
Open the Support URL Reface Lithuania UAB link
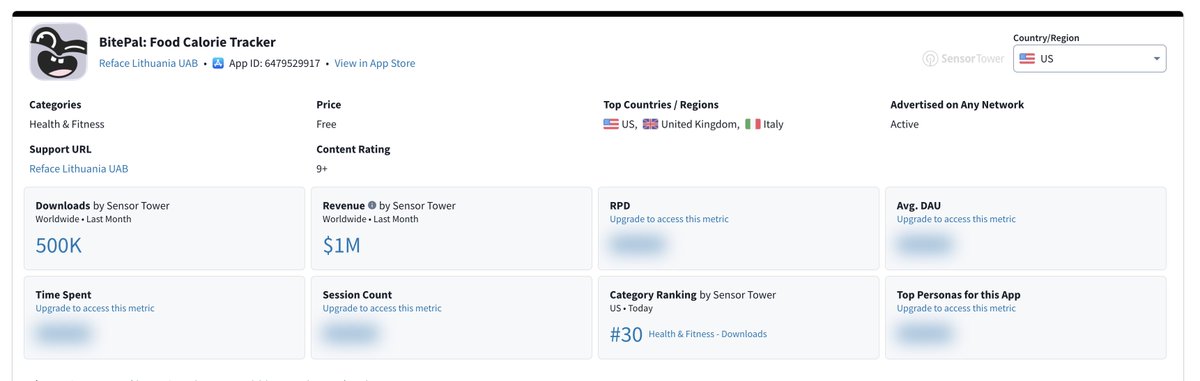tap(79, 169)
